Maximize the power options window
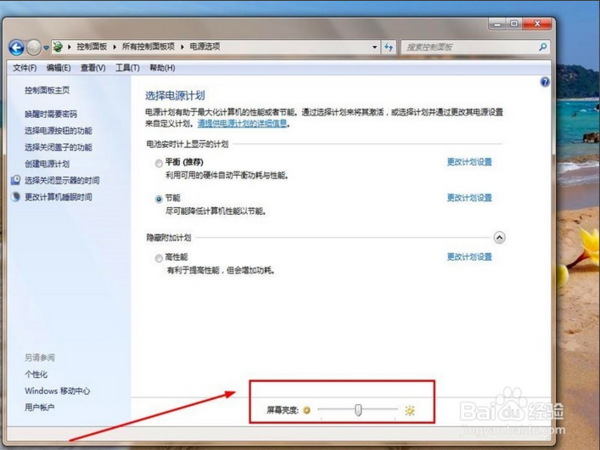Image resolution: width=600 pixels, height=450 pixels. click(x=514, y=24)
